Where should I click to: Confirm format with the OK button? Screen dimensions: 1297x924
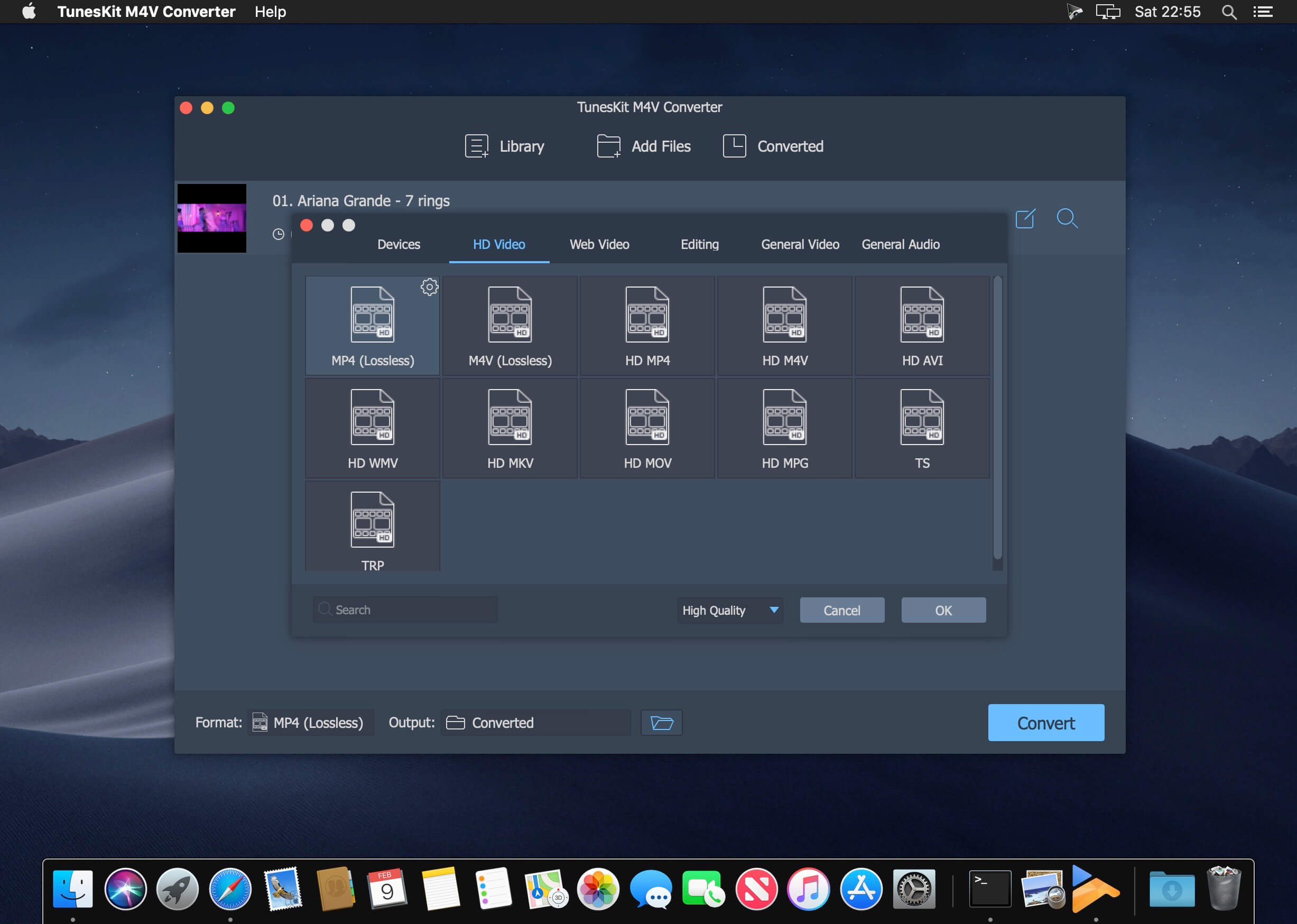pos(943,610)
